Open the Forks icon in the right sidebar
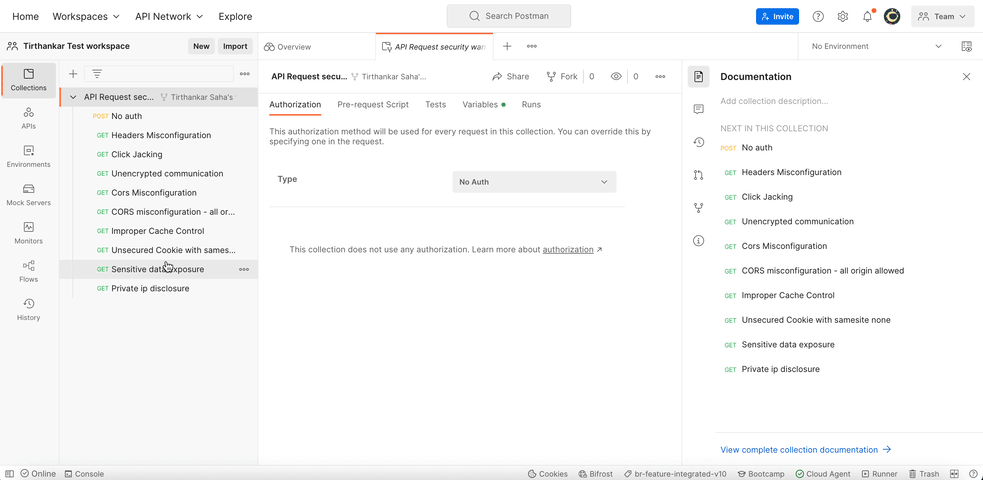Viewport: 983px width, 480px height. (699, 208)
